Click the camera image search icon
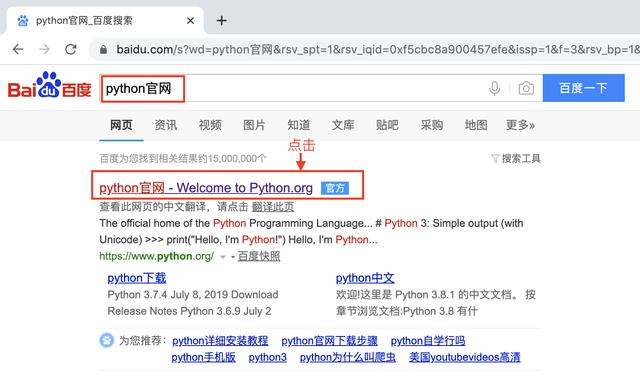Image resolution: width=640 pixels, height=378 pixels. (526, 88)
